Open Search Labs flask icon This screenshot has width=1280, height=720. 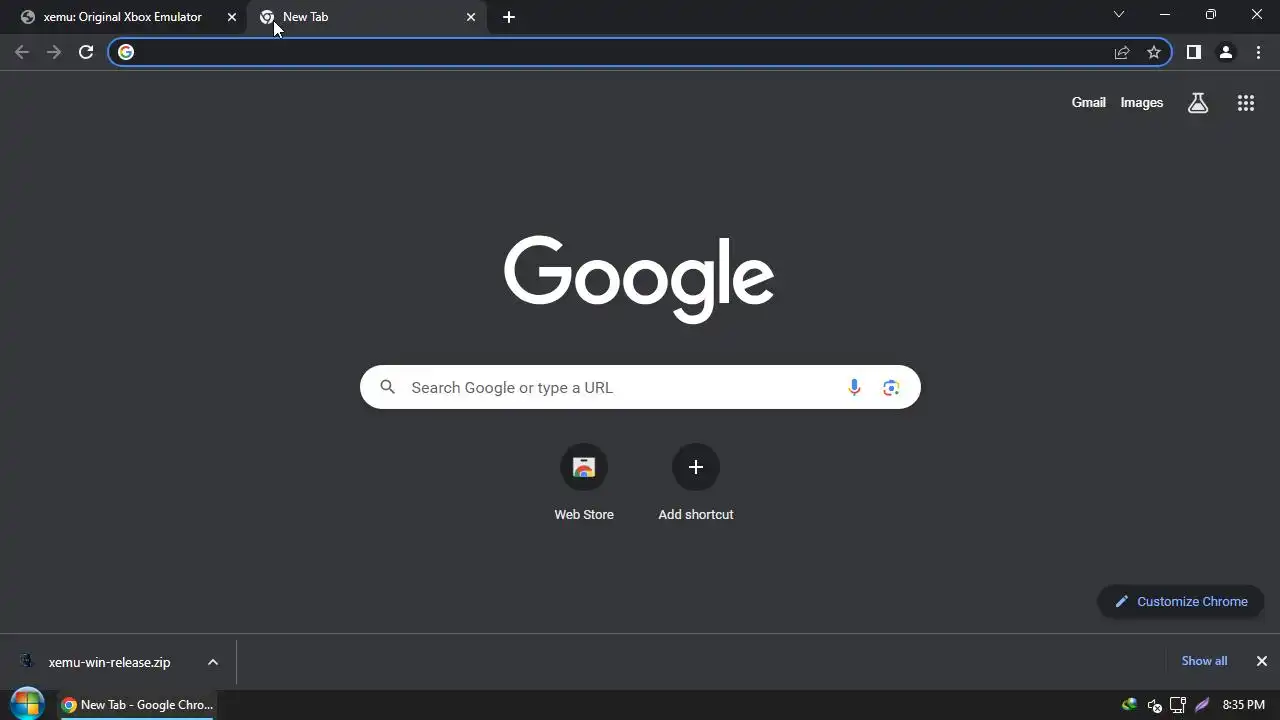click(1198, 102)
